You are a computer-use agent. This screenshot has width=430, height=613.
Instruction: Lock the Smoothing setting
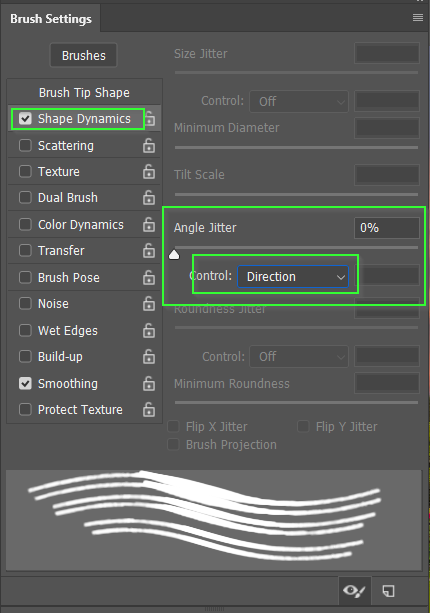(x=149, y=384)
